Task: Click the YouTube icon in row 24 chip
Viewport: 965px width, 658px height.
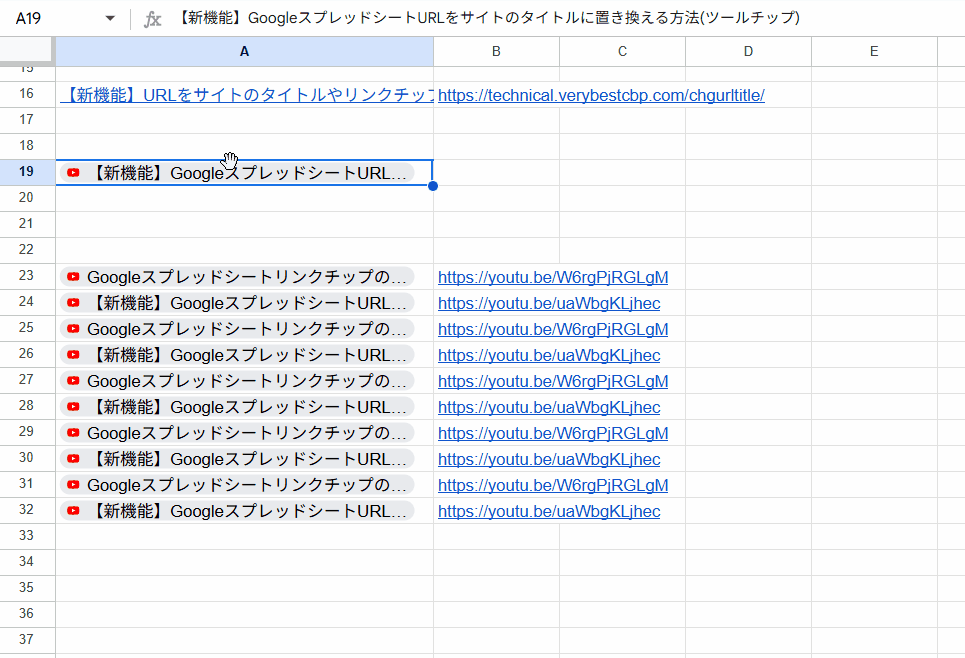Action: (x=73, y=303)
